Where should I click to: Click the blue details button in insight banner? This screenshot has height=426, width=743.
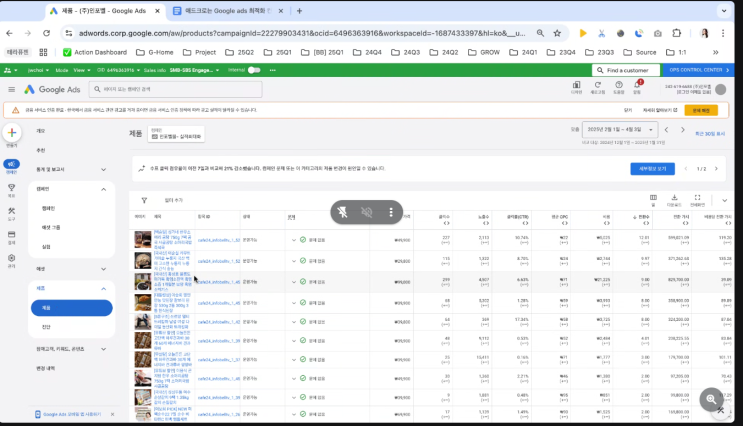(x=653, y=169)
